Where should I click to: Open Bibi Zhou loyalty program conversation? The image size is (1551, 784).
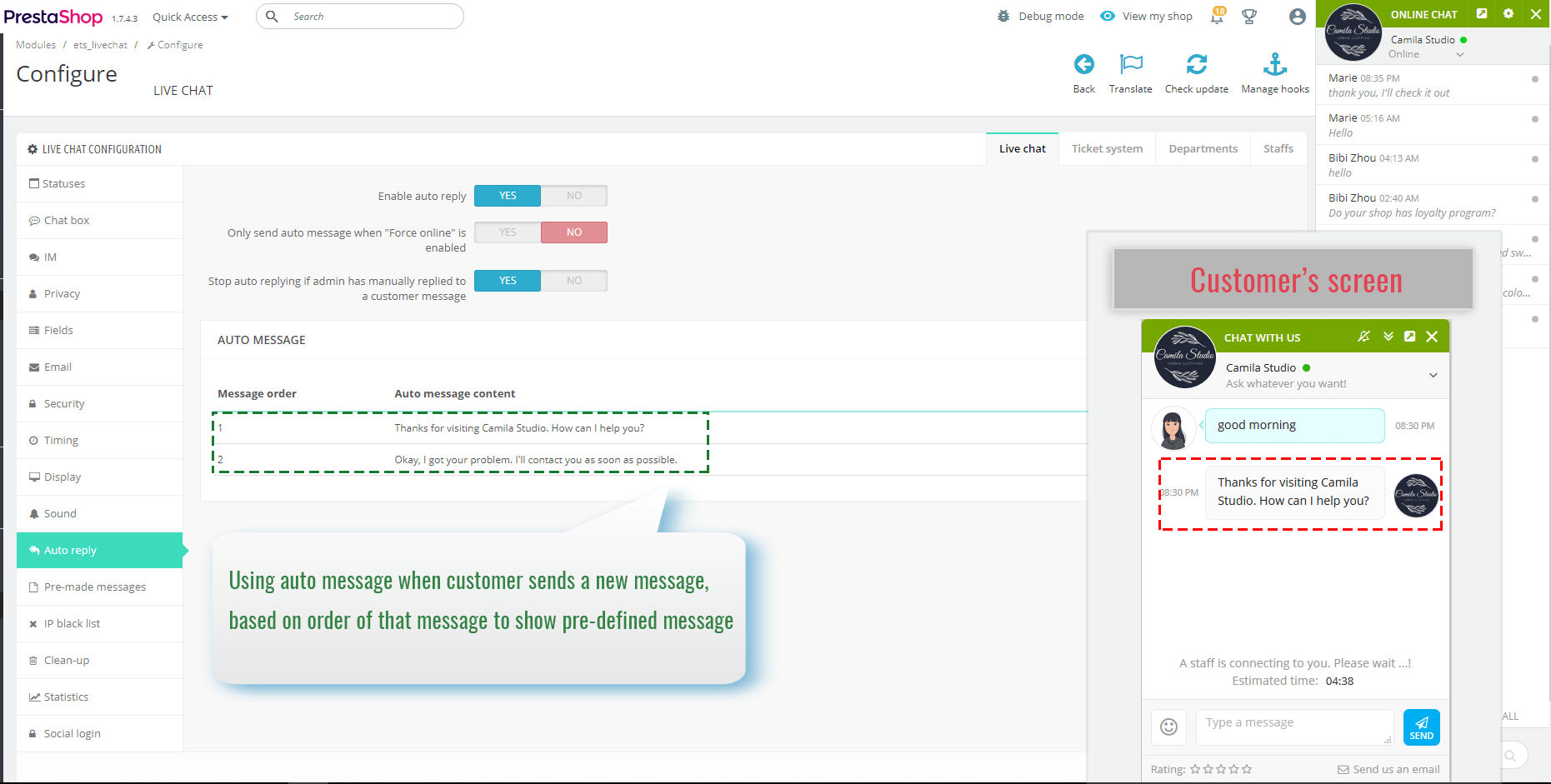coord(1433,205)
